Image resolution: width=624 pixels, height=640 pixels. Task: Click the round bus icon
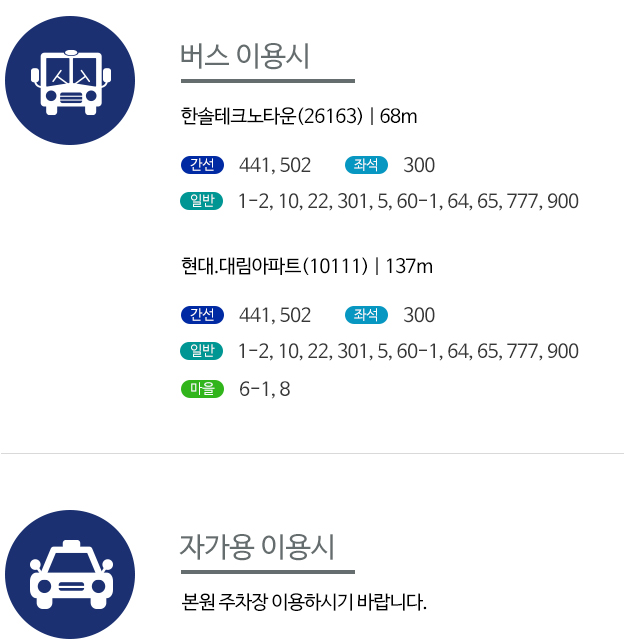[70, 81]
